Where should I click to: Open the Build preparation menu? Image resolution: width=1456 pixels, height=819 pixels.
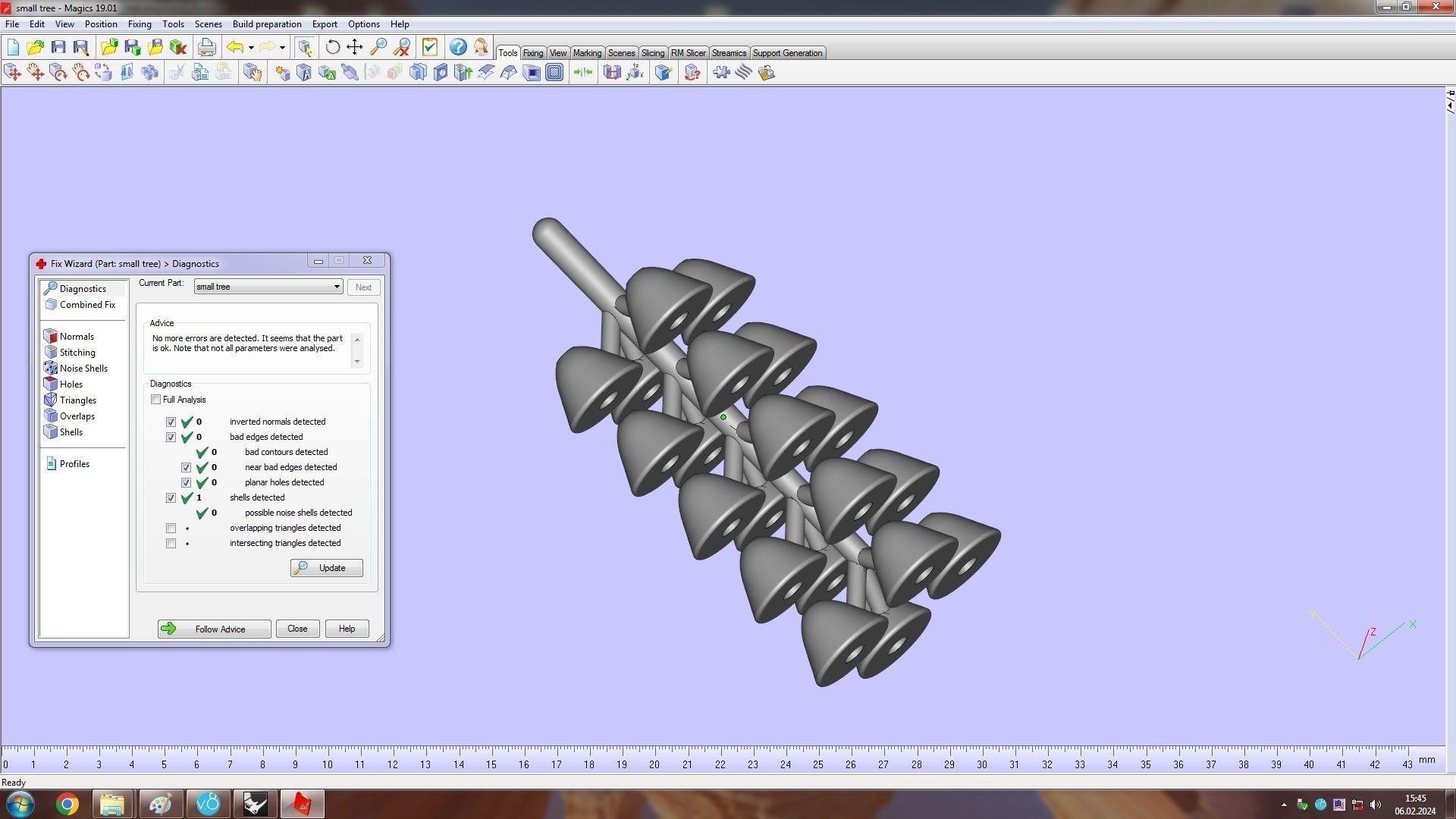pos(266,24)
